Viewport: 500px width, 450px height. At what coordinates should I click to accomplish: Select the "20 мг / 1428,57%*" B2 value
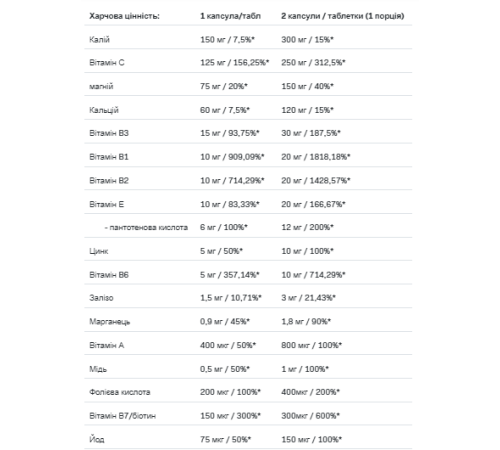(x=315, y=180)
